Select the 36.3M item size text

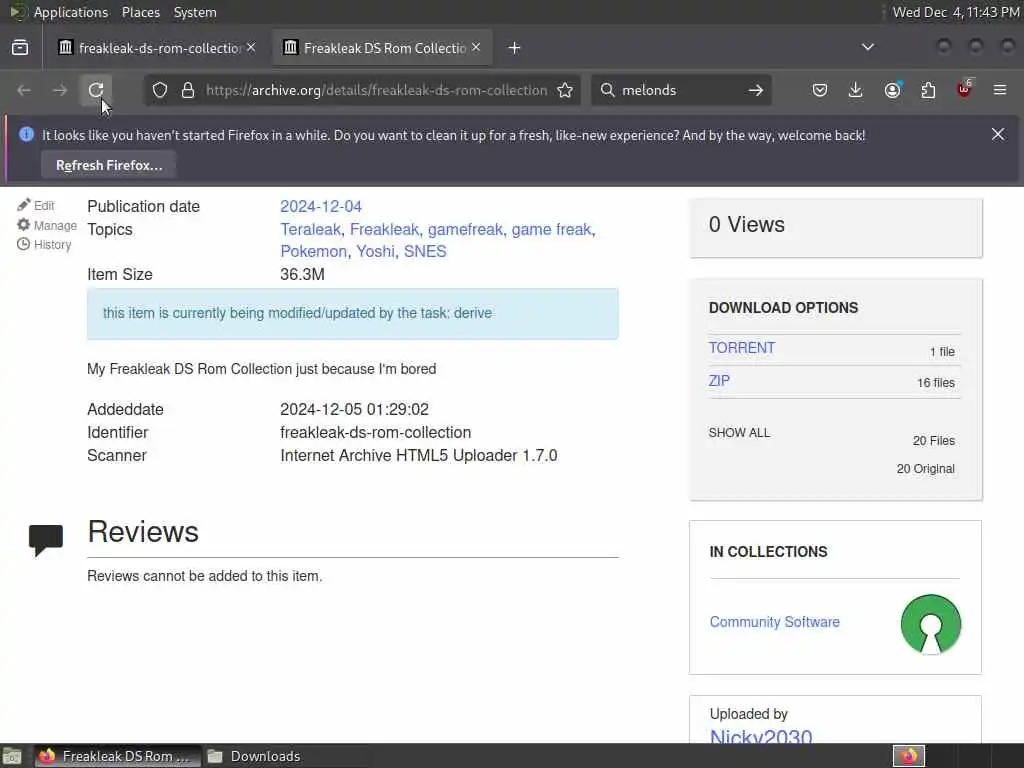pyautogui.click(x=302, y=274)
